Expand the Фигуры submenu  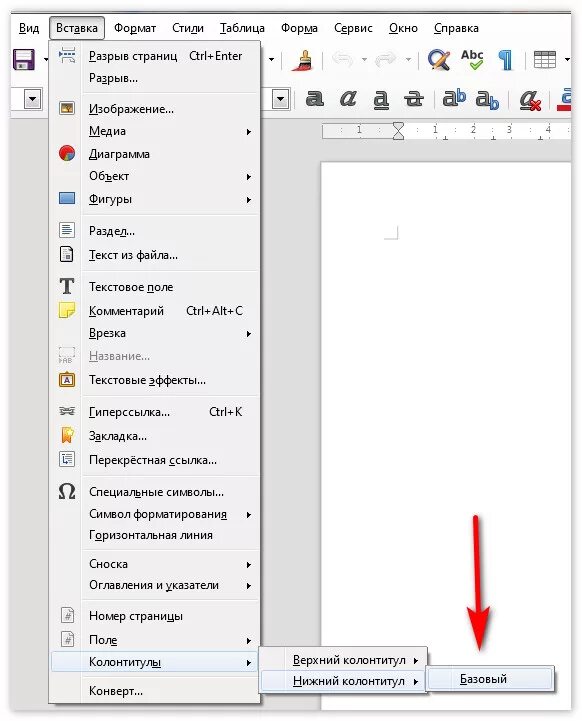coord(155,199)
